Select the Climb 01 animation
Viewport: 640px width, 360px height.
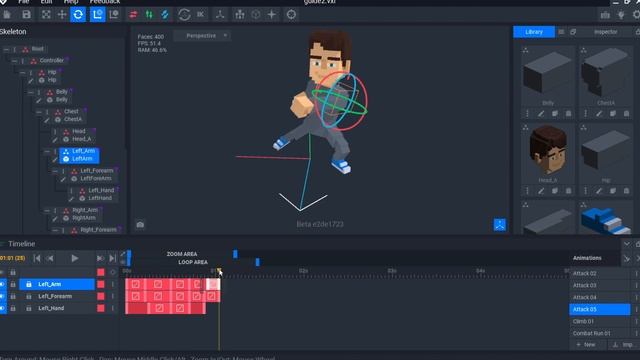point(600,321)
